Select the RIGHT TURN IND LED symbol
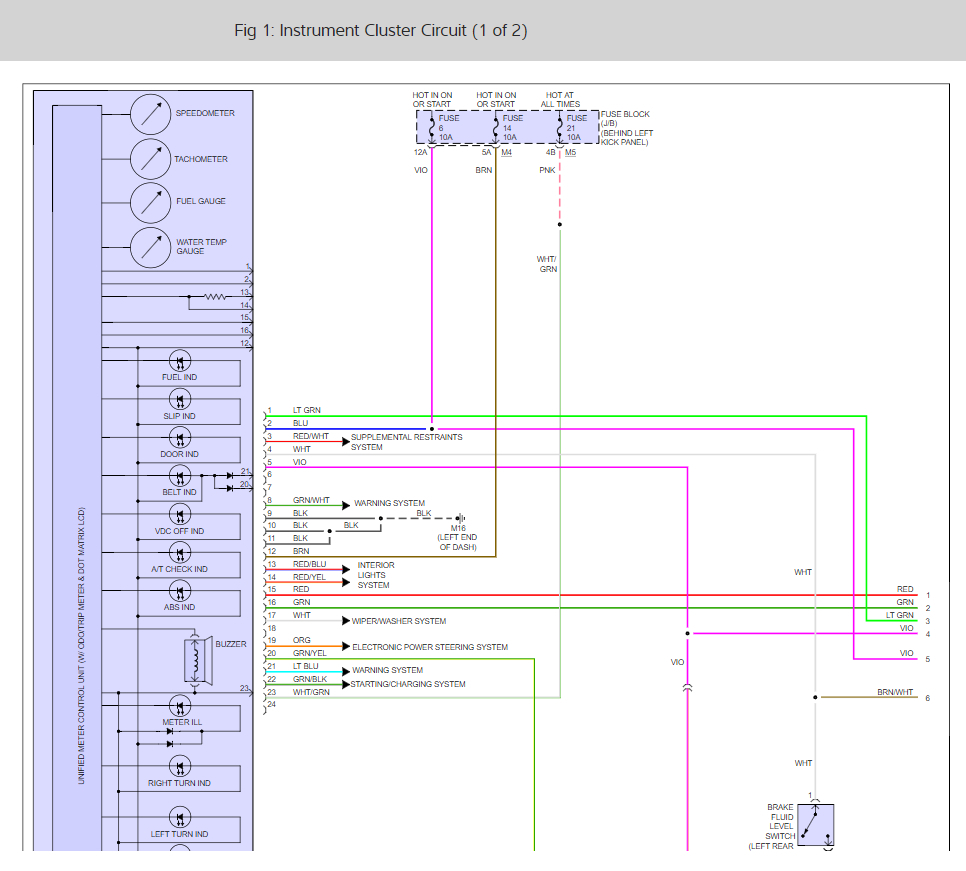The width and height of the screenshot is (966, 871). click(x=180, y=766)
